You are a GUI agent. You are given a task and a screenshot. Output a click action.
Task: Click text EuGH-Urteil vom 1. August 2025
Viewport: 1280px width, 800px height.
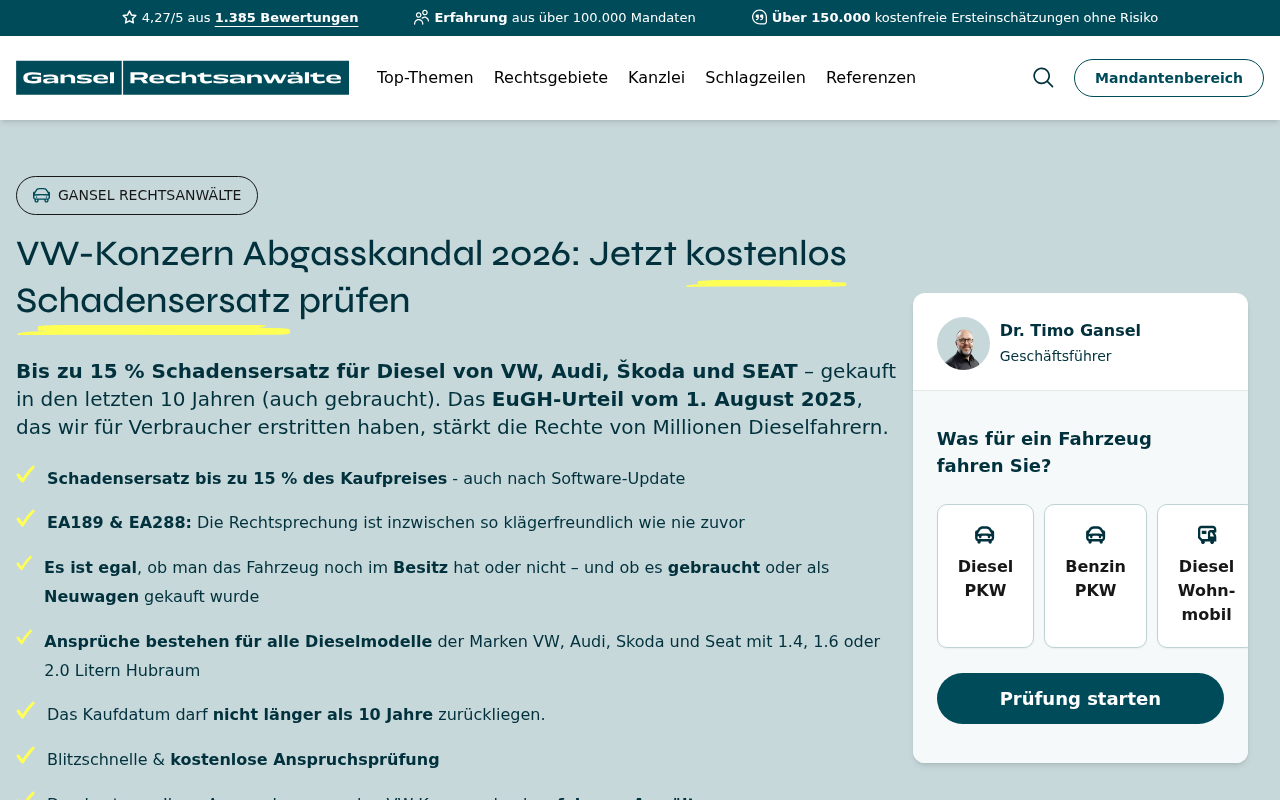tap(674, 399)
